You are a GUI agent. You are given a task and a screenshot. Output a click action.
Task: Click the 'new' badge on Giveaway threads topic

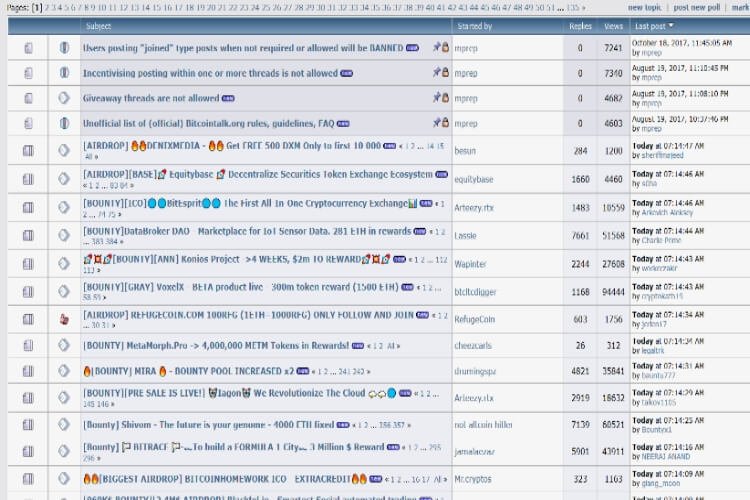(x=229, y=99)
